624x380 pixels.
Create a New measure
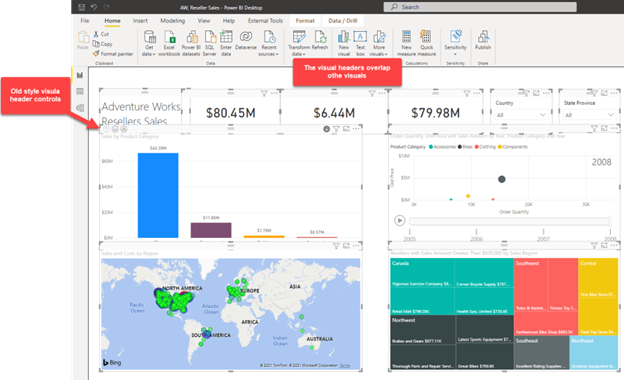click(406, 43)
